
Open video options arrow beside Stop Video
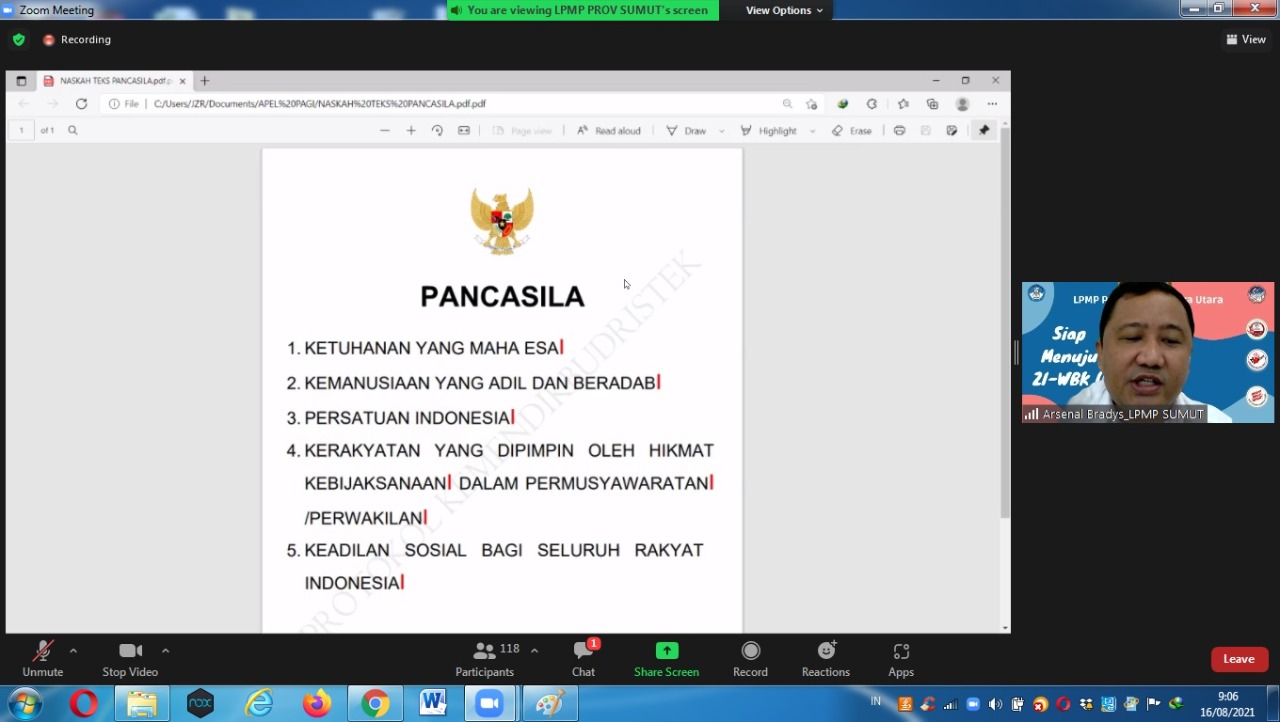pos(165,651)
